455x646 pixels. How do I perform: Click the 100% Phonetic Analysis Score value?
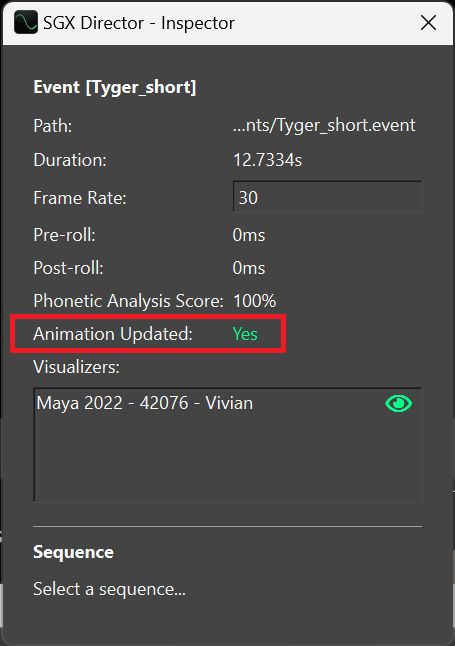(254, 301)
